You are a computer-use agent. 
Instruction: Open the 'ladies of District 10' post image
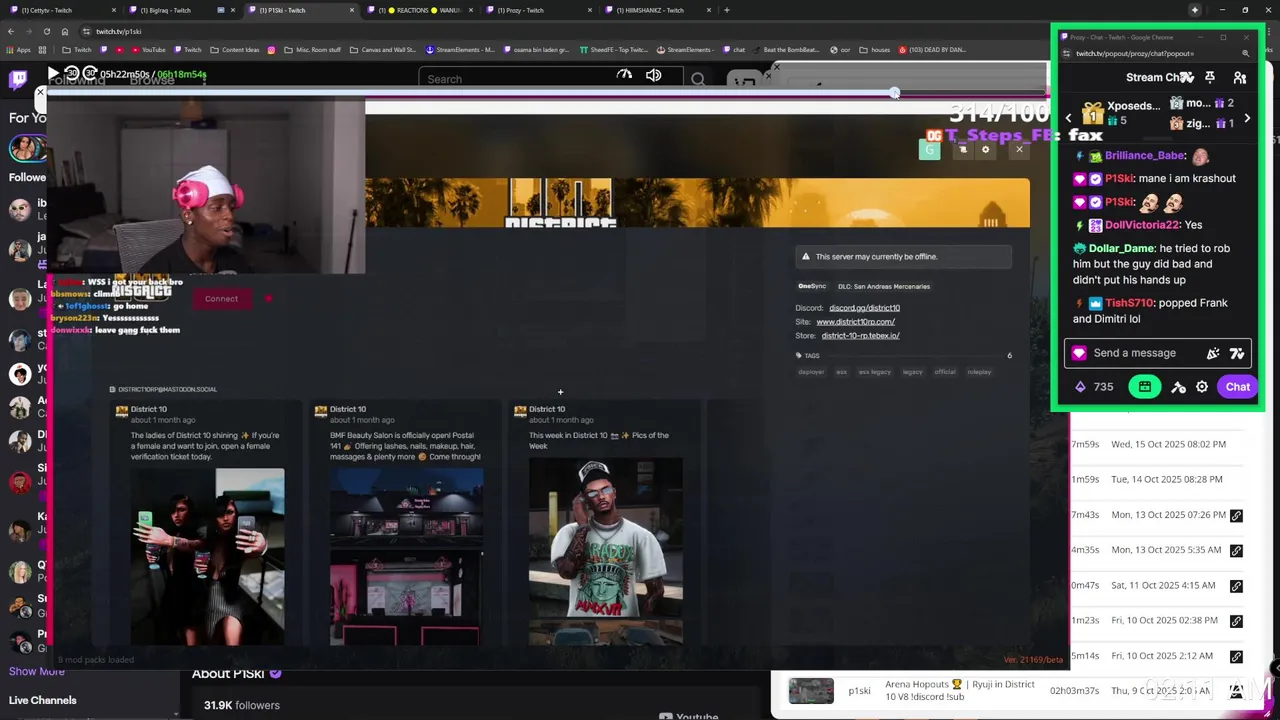point(206,556)
